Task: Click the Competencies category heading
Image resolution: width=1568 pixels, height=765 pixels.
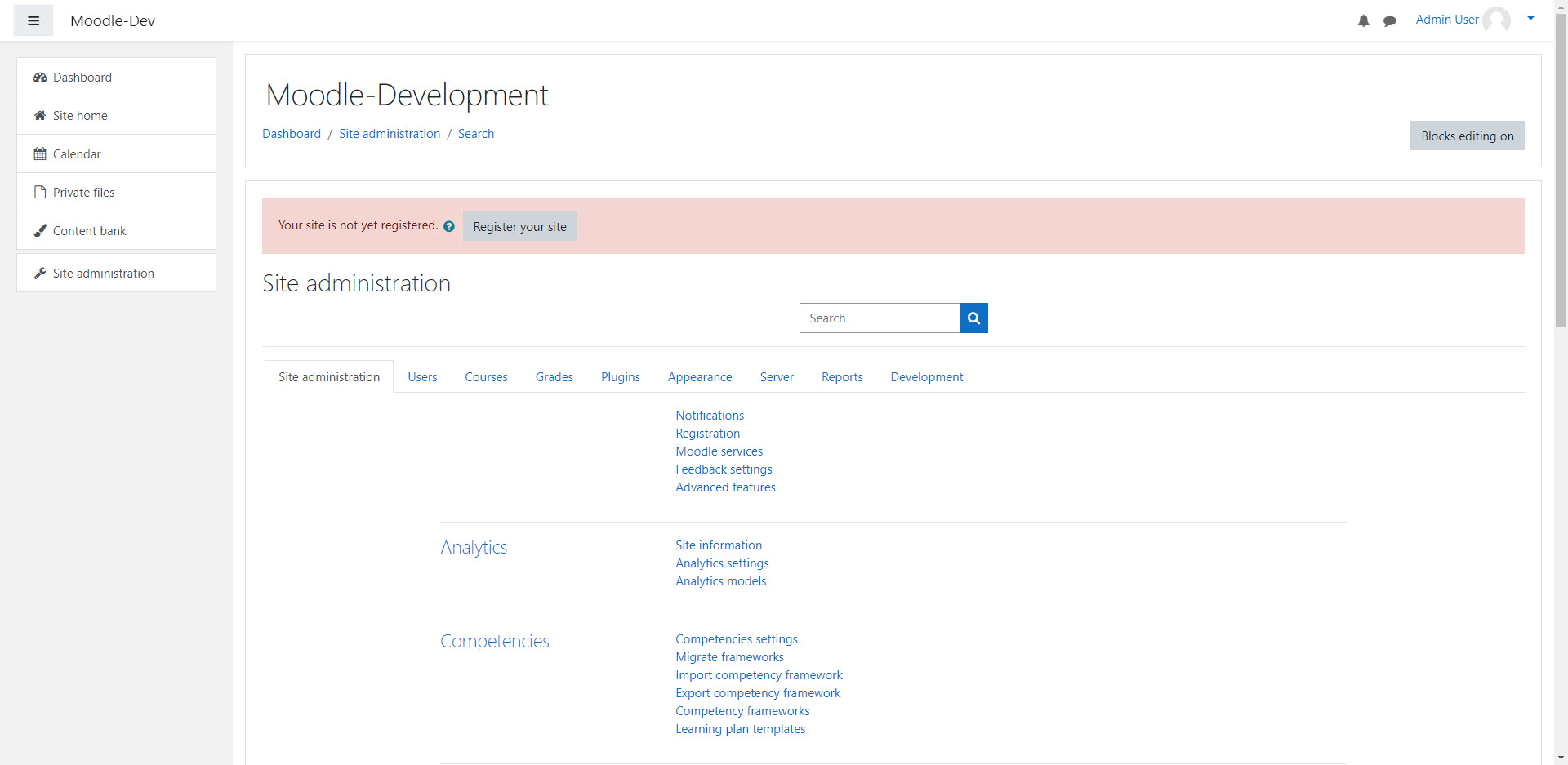Action: click(495, 641)
